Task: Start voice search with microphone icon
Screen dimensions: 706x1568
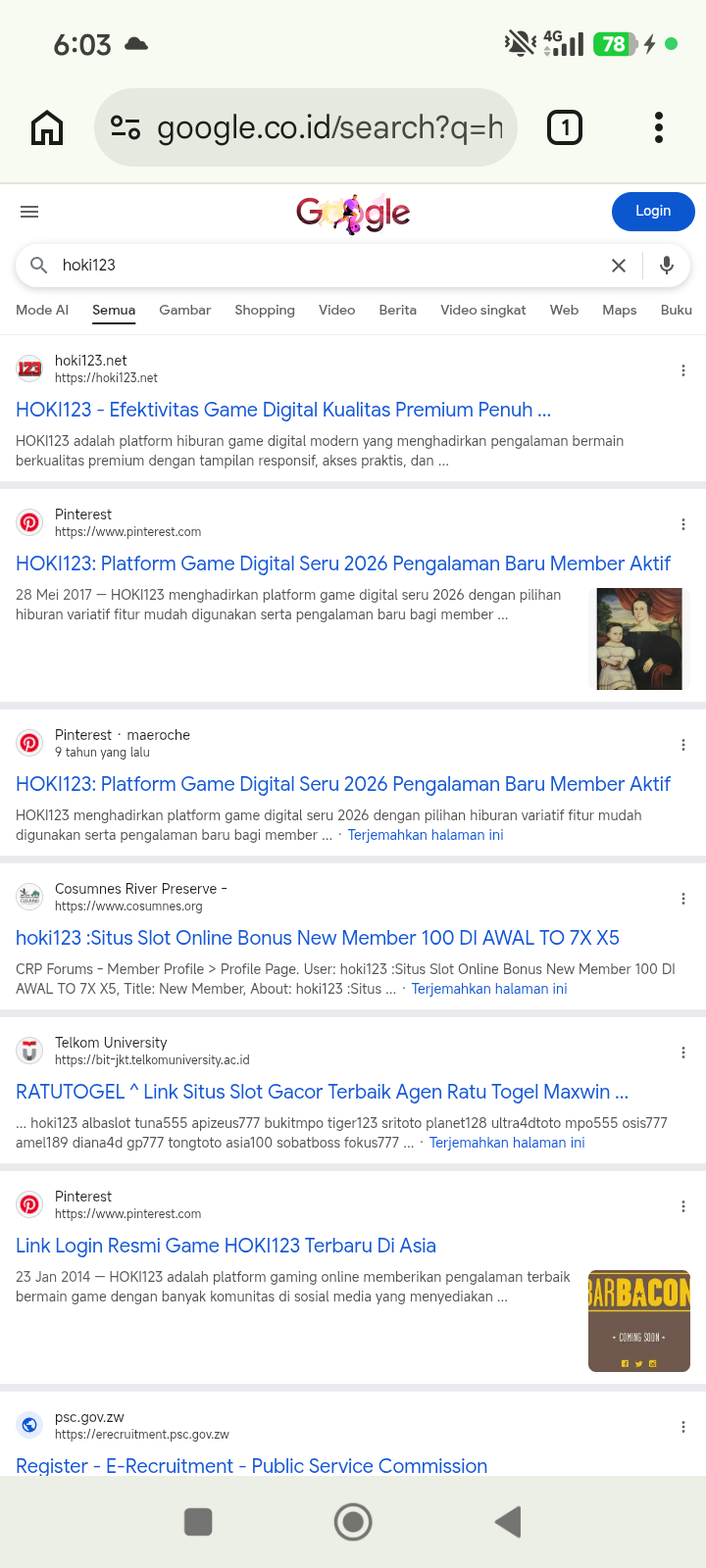Action: (667, 266)
